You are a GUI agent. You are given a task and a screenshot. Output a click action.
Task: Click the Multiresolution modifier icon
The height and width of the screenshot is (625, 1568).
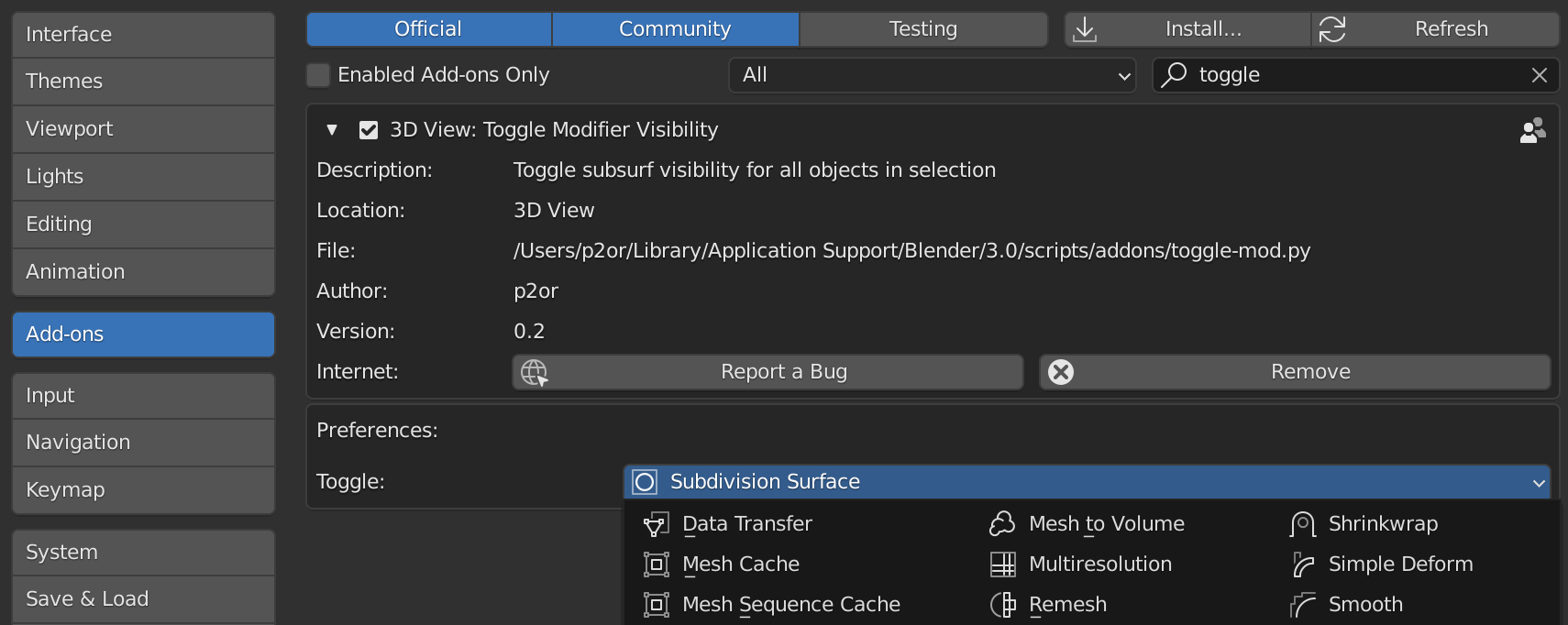coord(1002,565)
